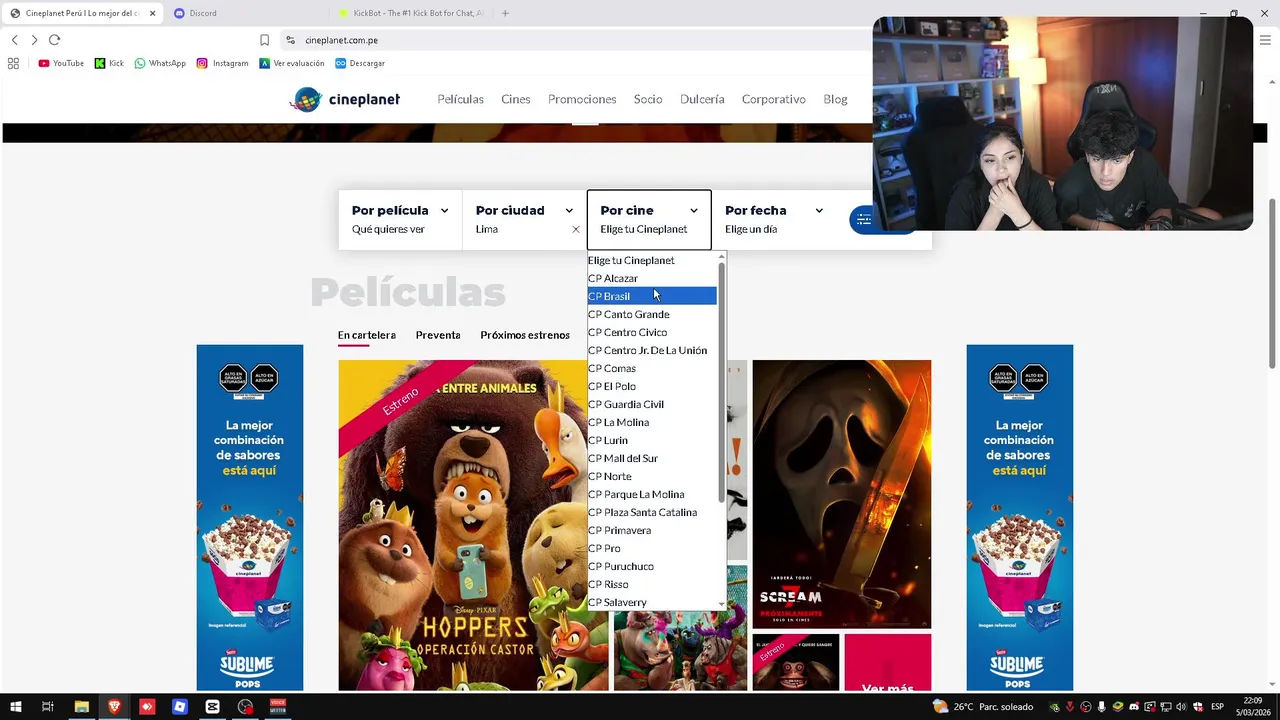Image resolution: width=1280 pixels, height=720 pixels.
Task: Open site settings icon beside the URL
Action: click(290, 40)
